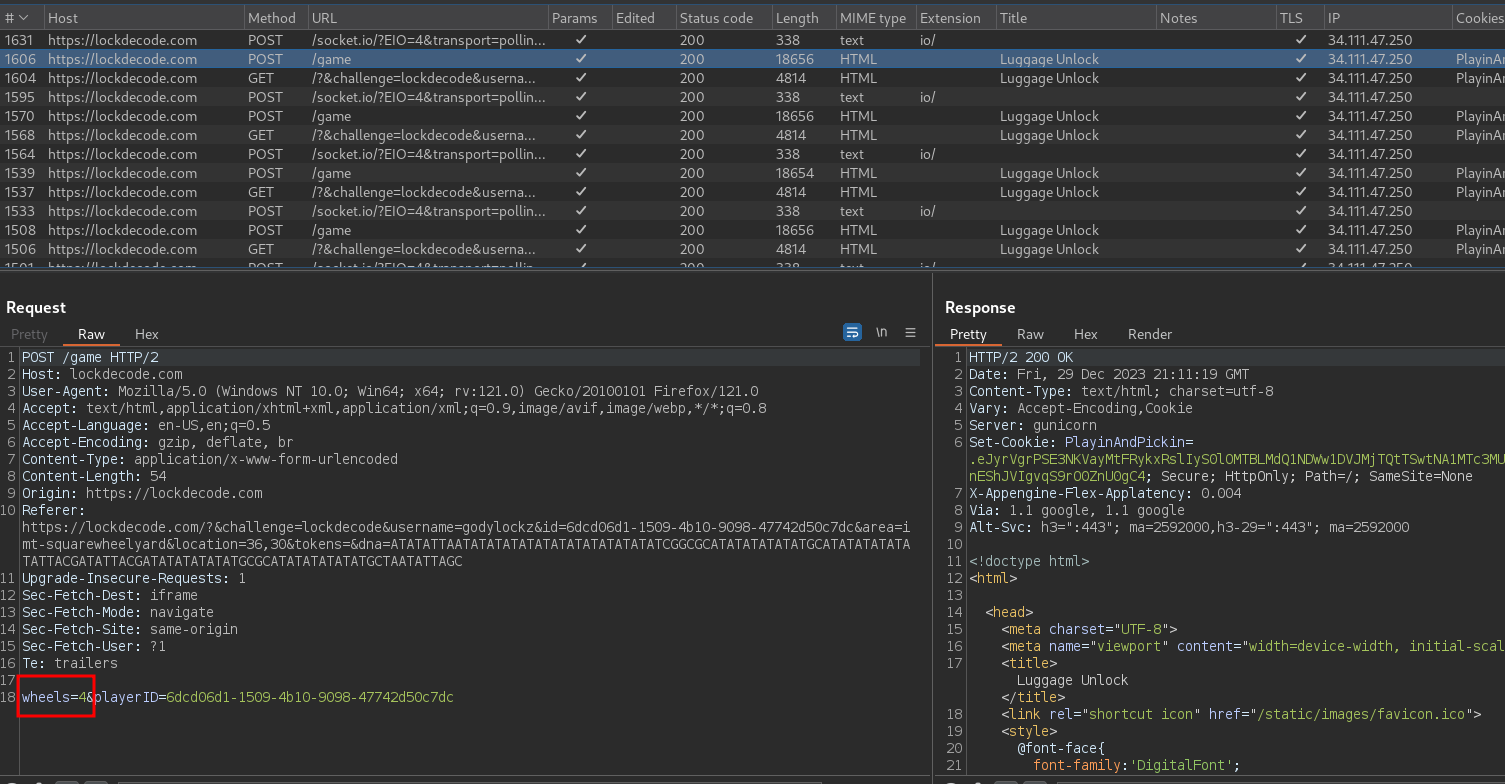Sort by the Notes column header

[x=1215, y=18]
